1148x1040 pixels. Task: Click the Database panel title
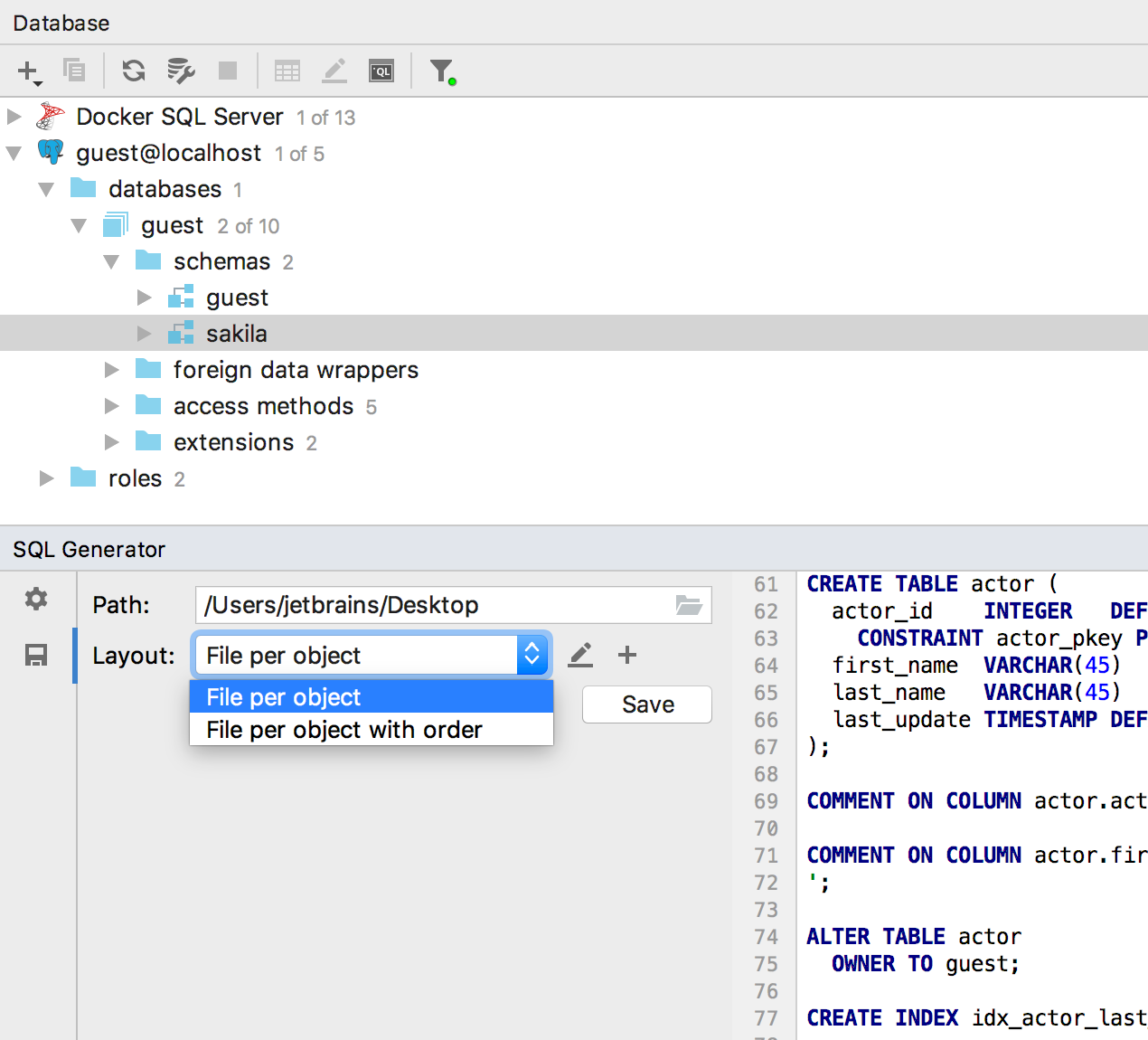point(61,23)
